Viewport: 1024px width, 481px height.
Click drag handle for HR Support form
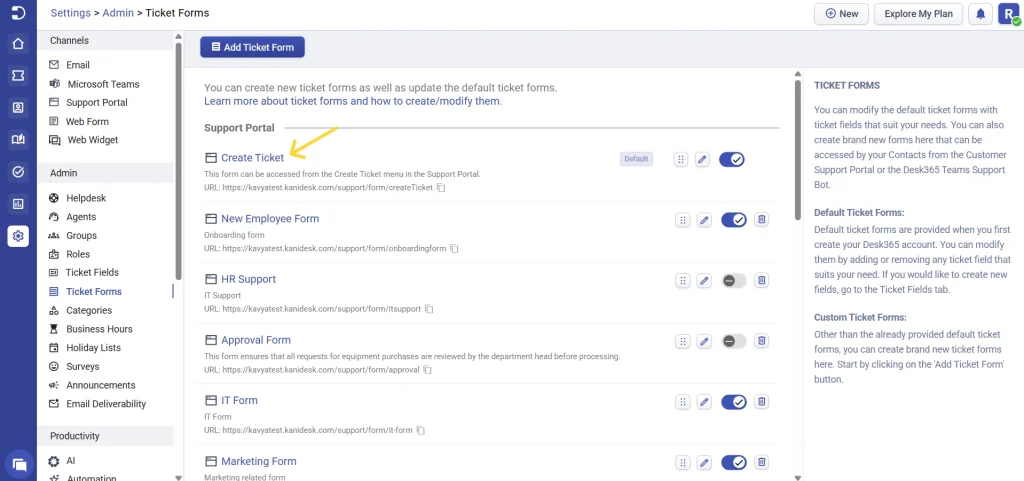[682, 281]
